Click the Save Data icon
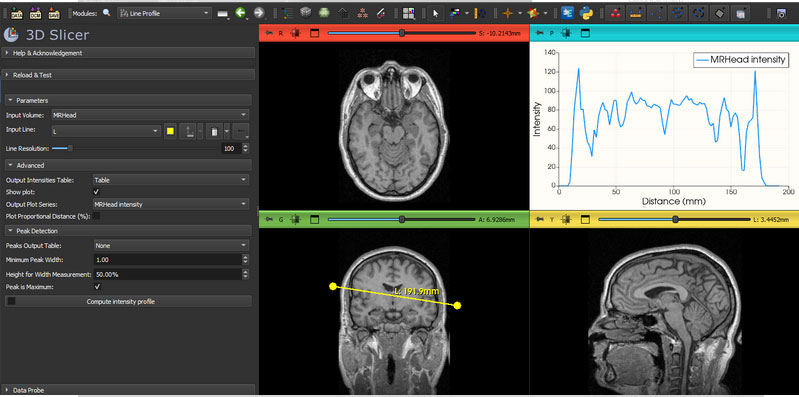The image size is (799, 397). (x=54, y=14)
